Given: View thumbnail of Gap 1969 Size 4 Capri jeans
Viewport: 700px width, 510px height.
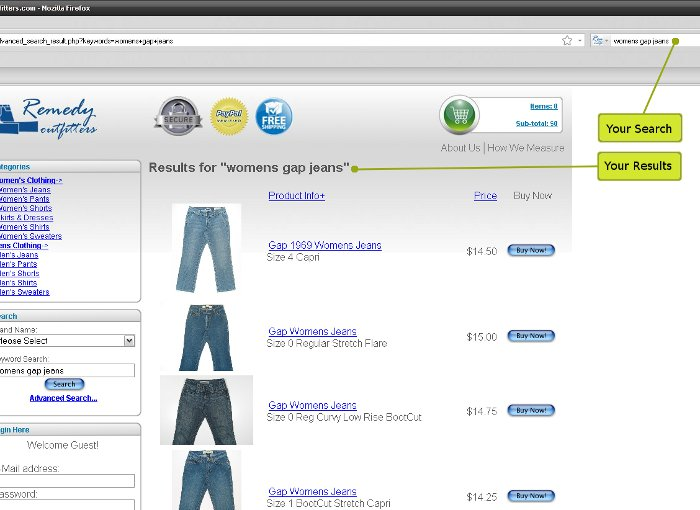Looking at the screenshot, I should click(x=206, y=249).
